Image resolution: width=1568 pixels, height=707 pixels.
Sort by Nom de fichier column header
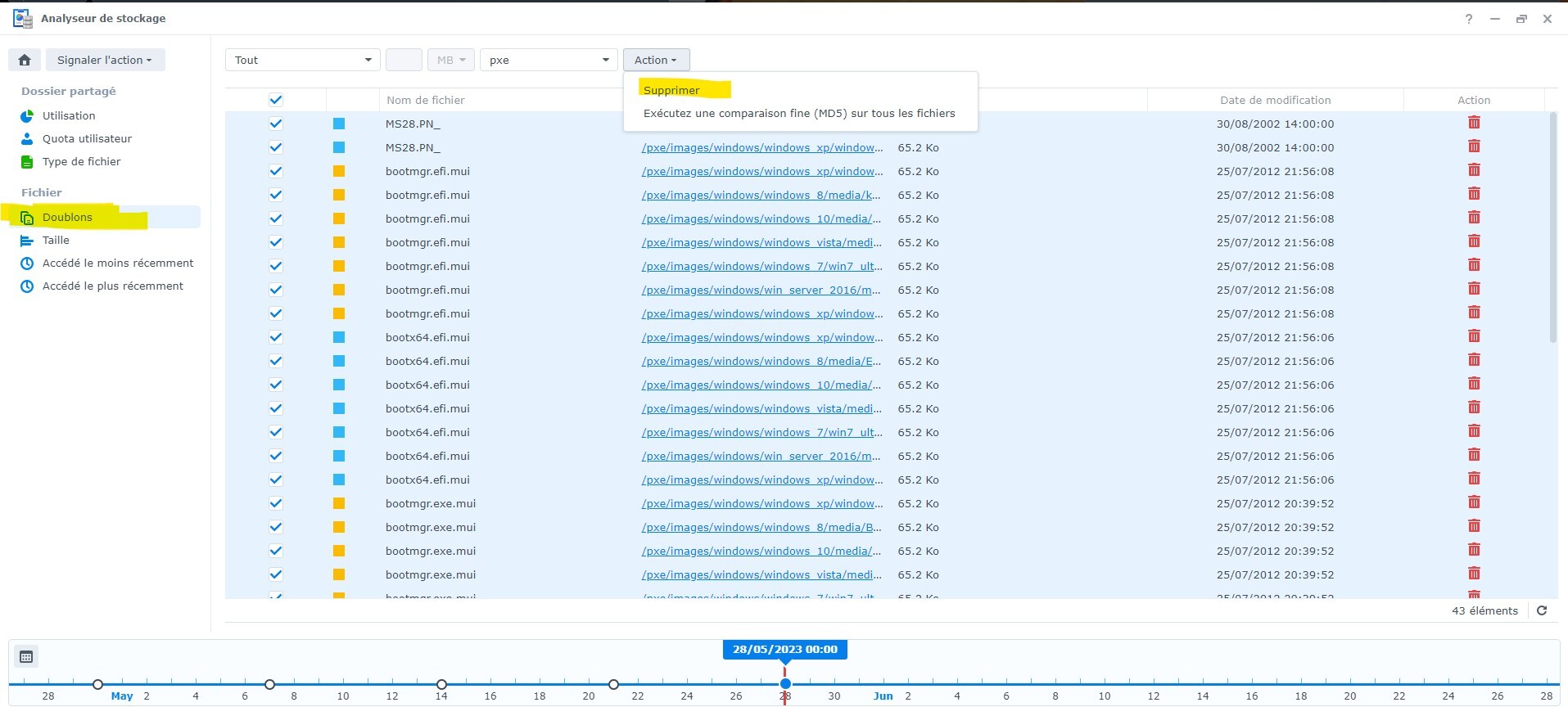click(x=426, y=100)
